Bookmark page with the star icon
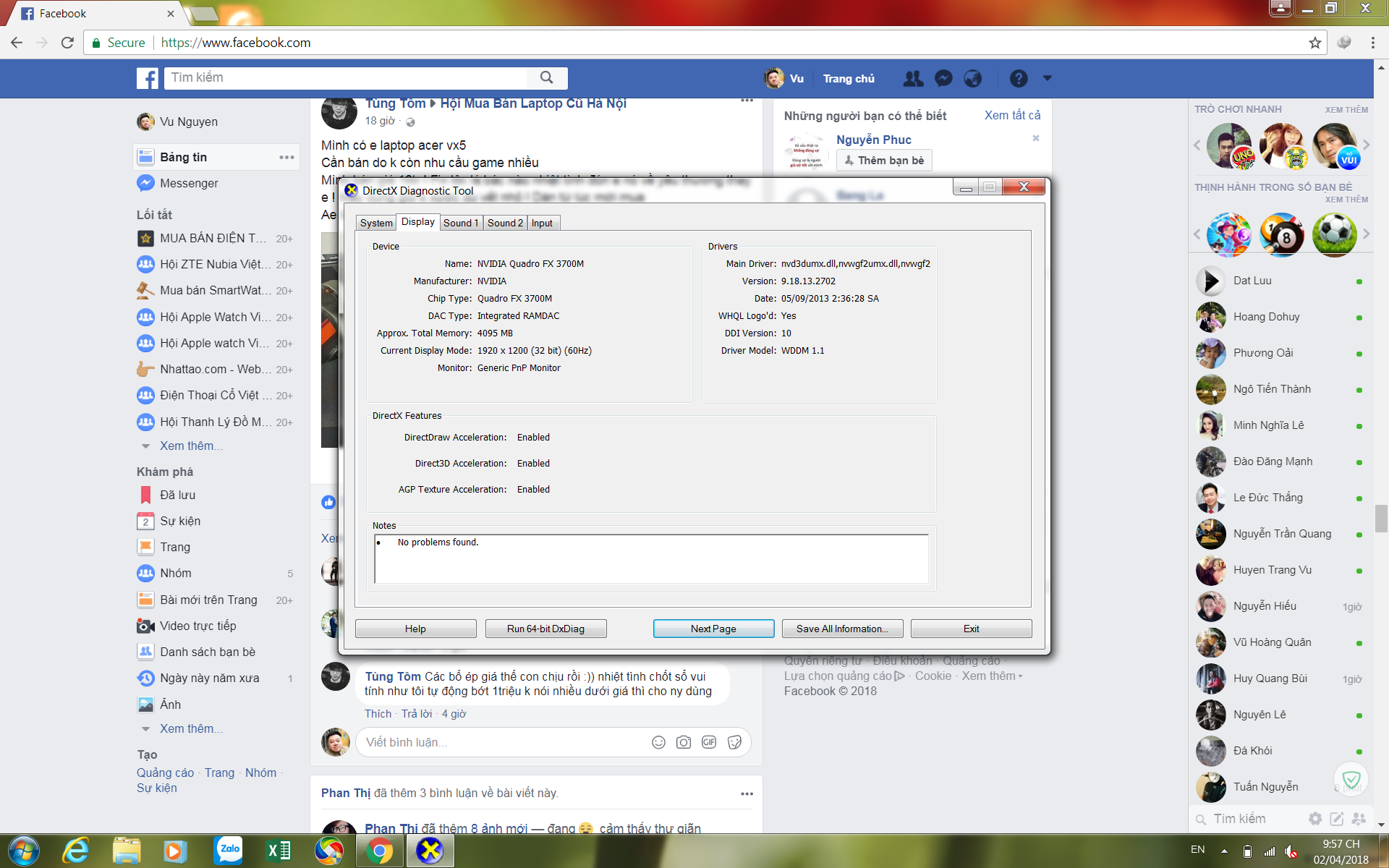The image size is (1389, 868). coord(1314,43)
